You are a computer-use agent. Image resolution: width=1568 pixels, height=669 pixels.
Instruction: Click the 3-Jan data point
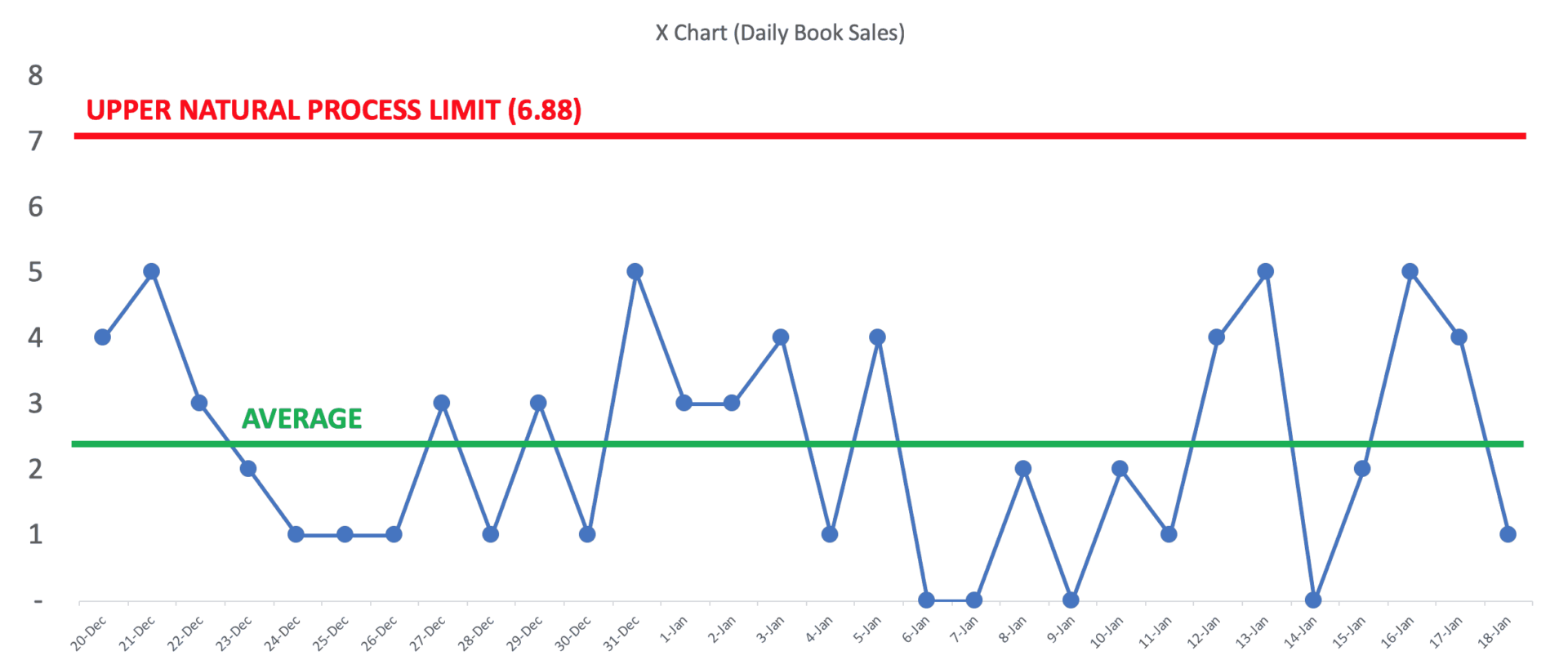coord(781,337)
